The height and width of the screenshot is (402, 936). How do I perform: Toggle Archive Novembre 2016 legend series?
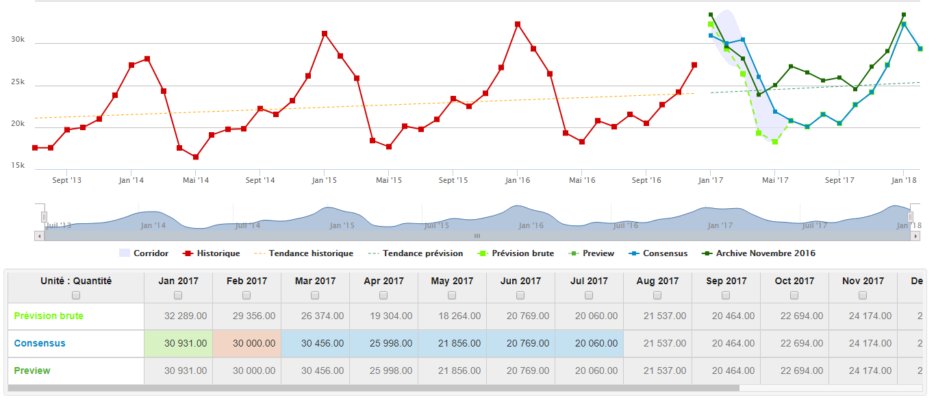click(x=758, y=253)
